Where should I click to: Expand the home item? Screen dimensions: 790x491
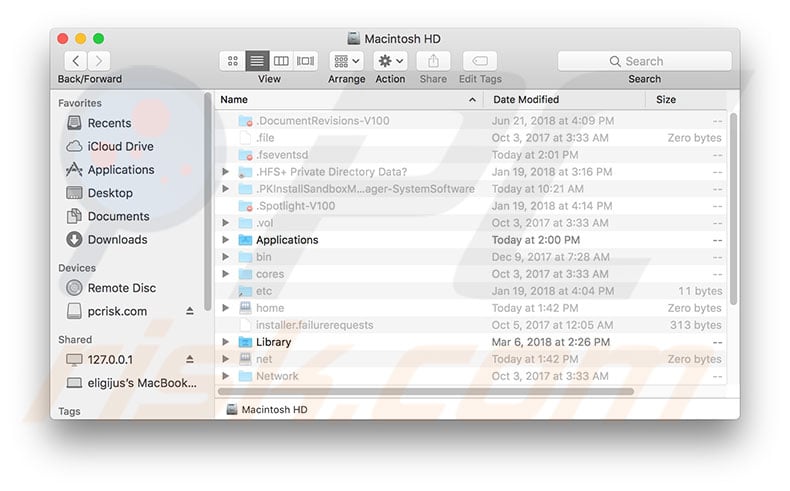(x=226, y=308)
